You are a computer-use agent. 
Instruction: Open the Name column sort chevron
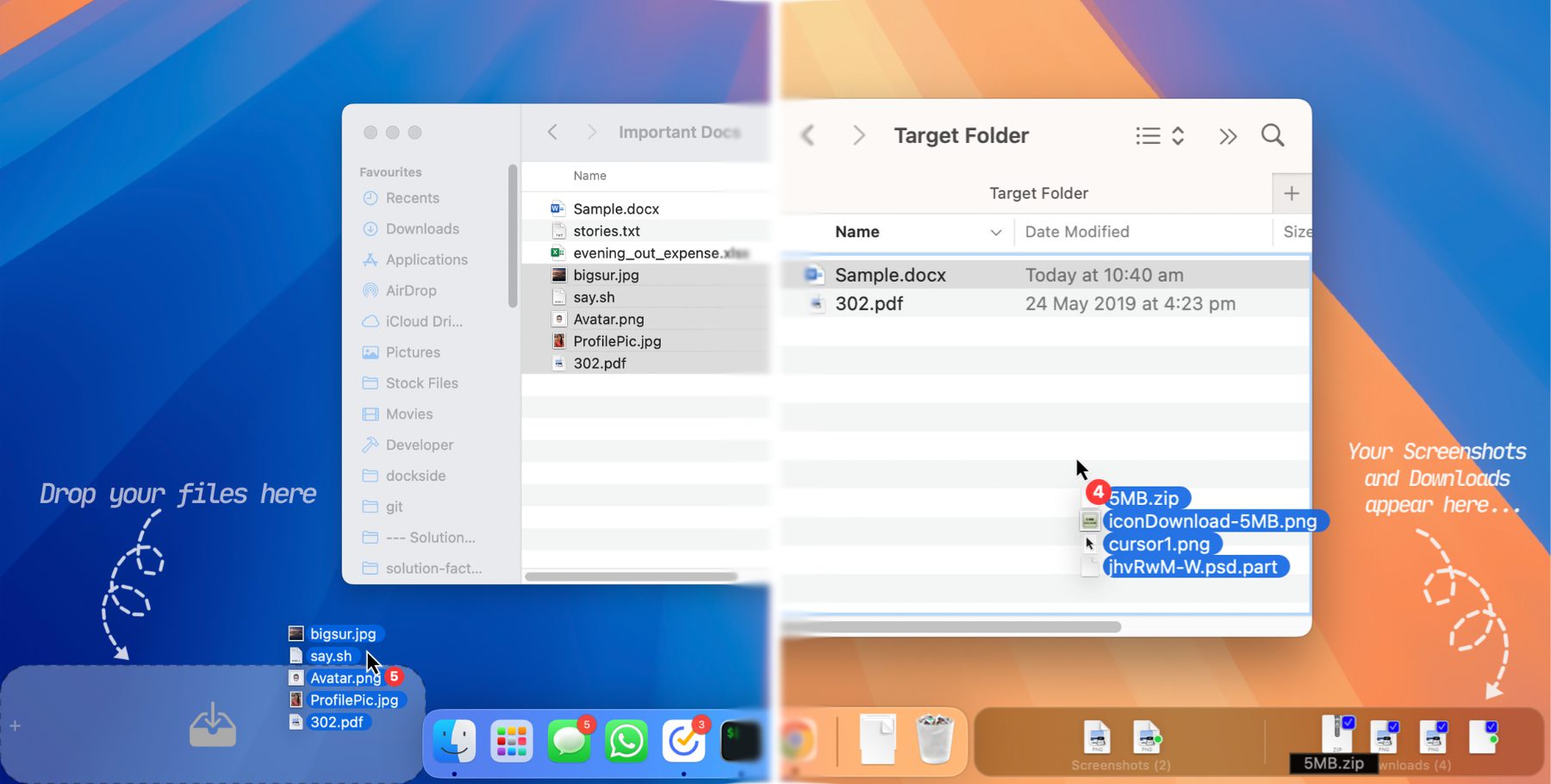(x=995, y=233)
